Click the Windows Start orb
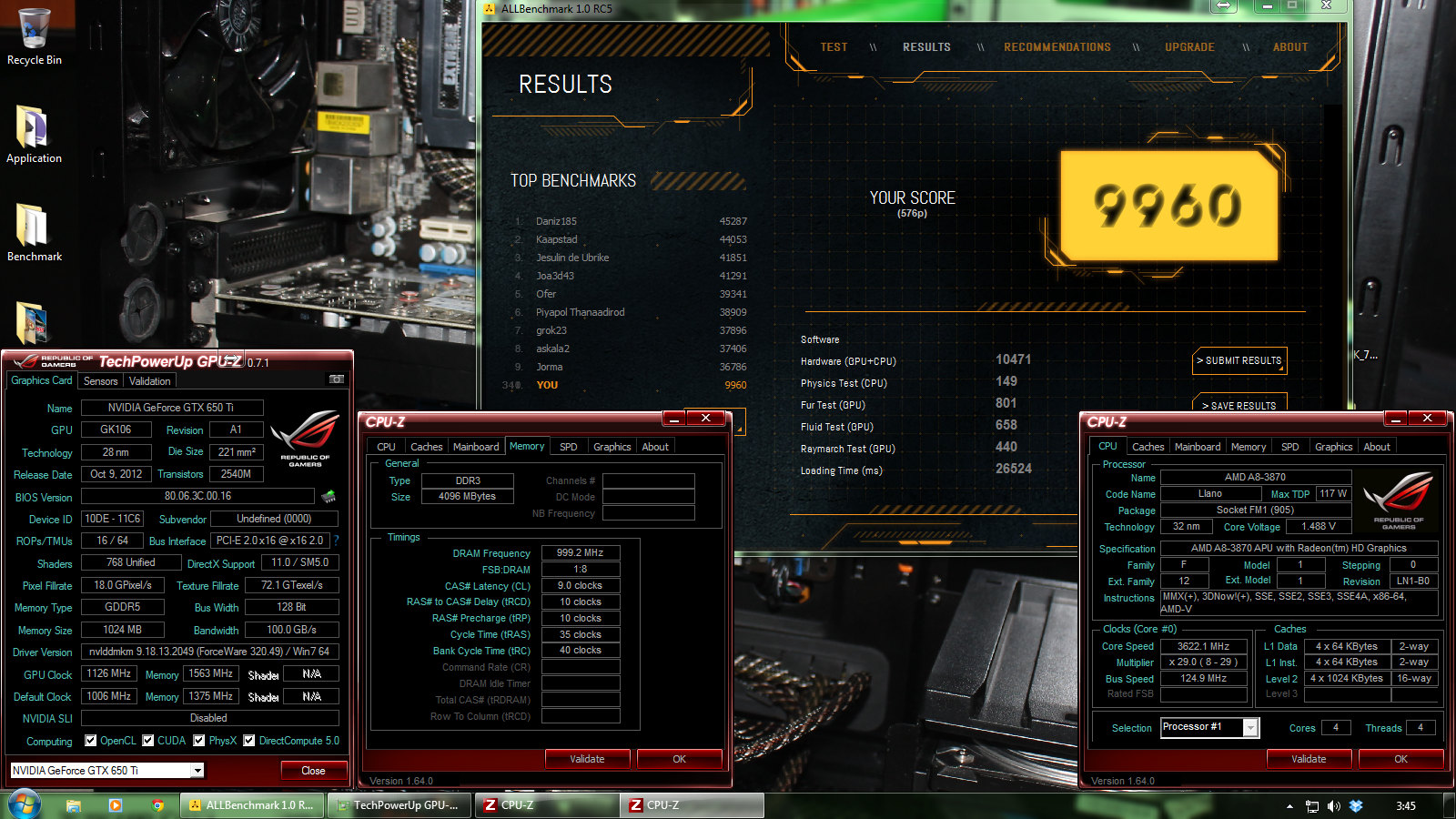The width and height of the screenshot is (1456, 819). (25, 805)
